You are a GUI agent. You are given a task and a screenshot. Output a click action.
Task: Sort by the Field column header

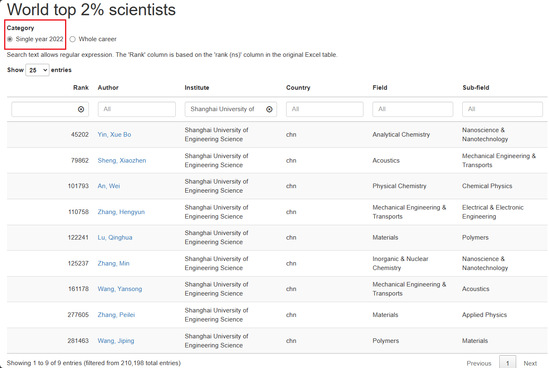click(380, 88)
